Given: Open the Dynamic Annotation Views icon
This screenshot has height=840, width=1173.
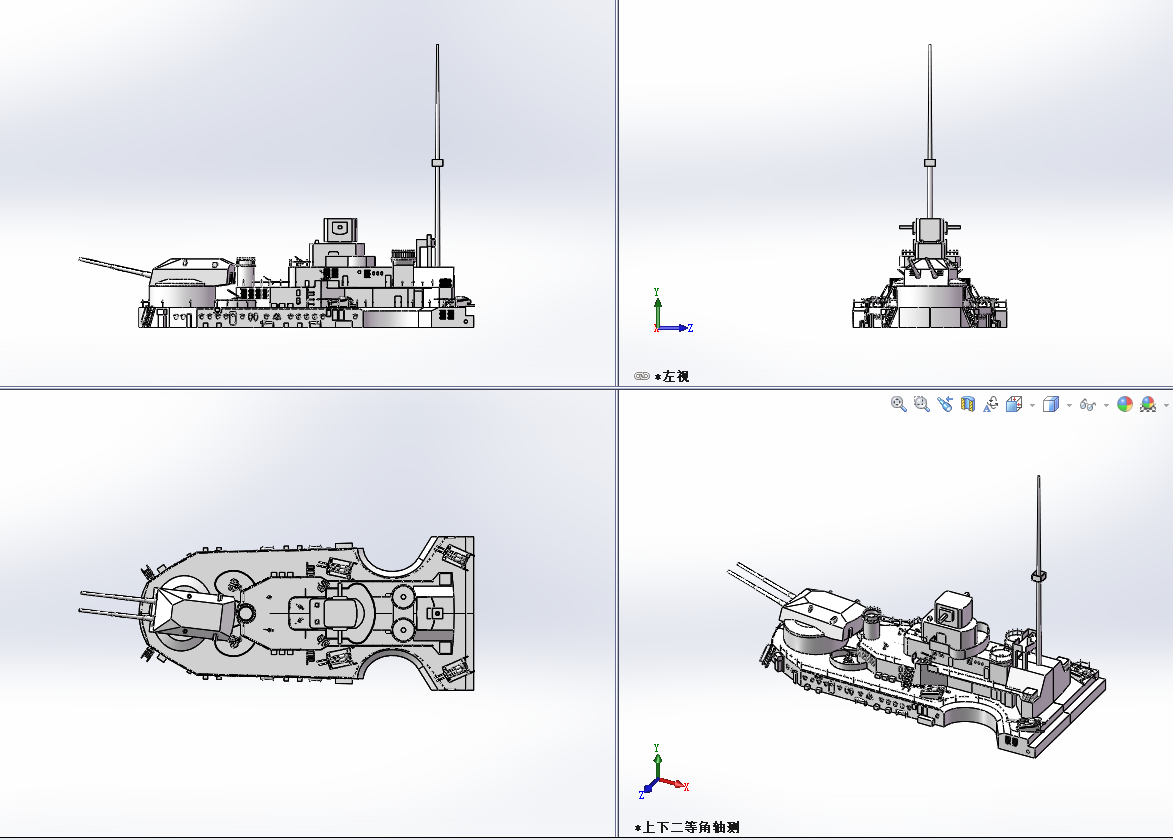Looking at the screenshot, I should [990, 405].
